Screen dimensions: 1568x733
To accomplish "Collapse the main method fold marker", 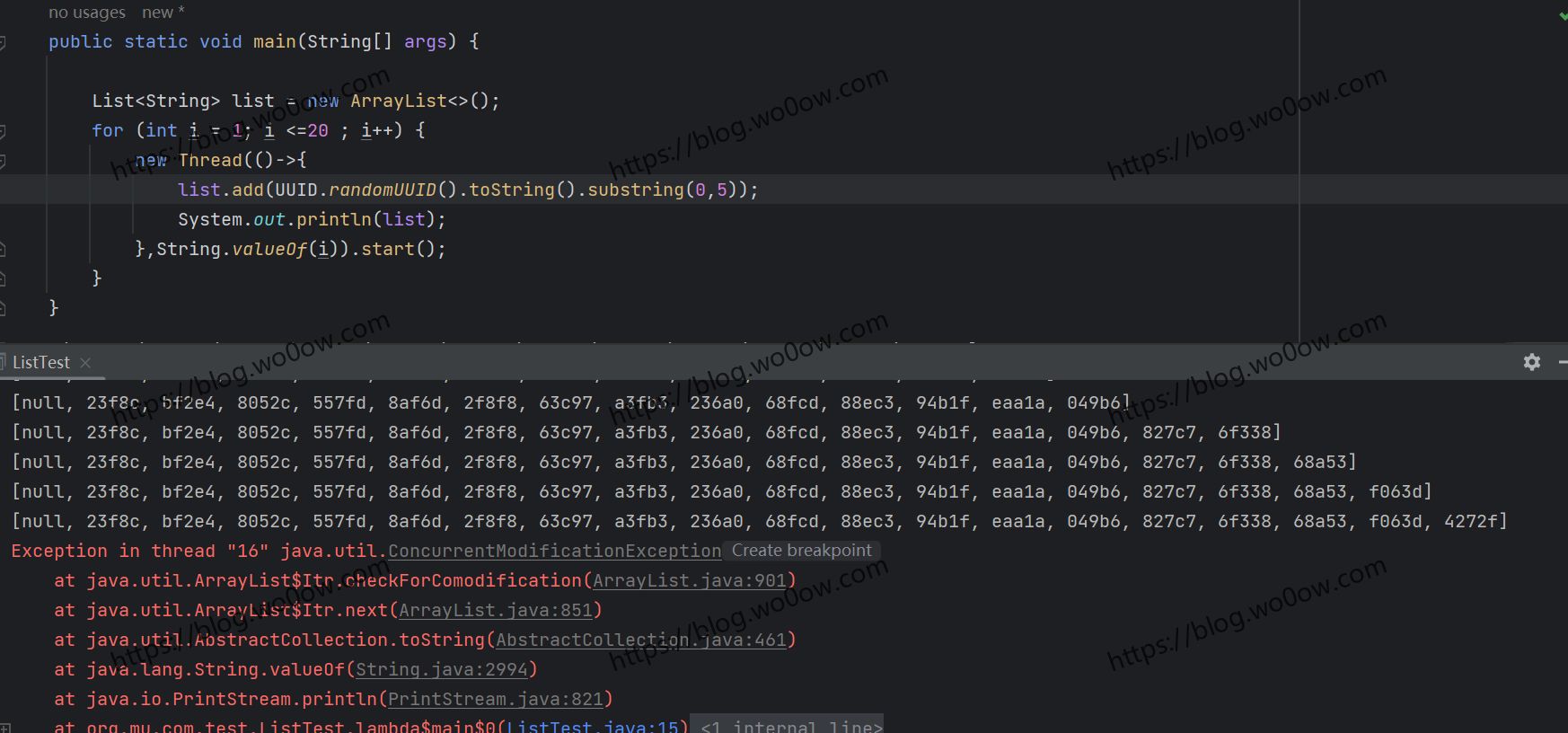I will coord(3,42).
